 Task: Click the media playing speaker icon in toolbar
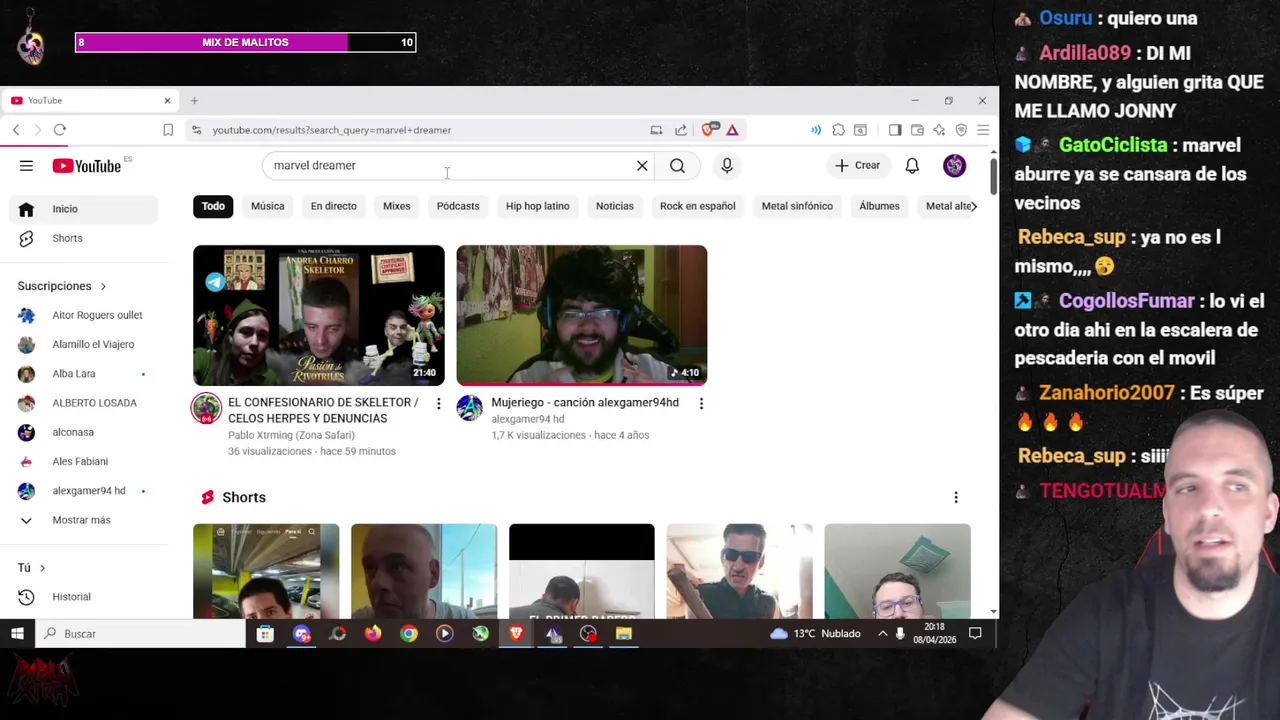click(x=816, y=130)
